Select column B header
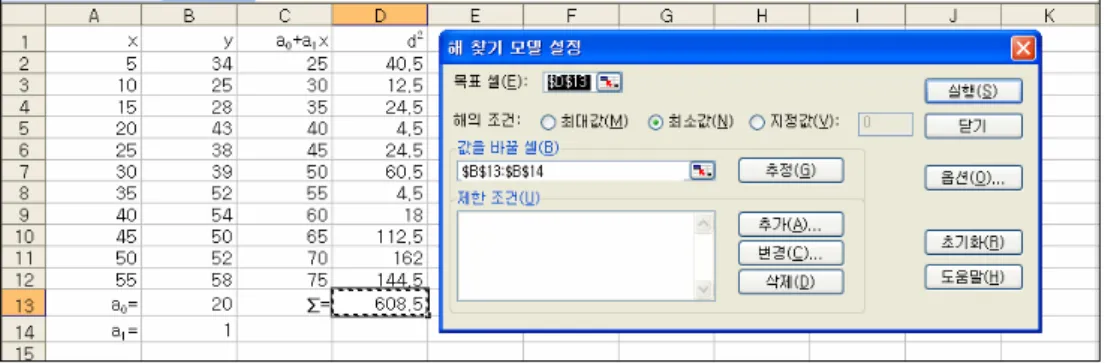The width and height of the screenshot is (1108, 363). coord(189,16)
